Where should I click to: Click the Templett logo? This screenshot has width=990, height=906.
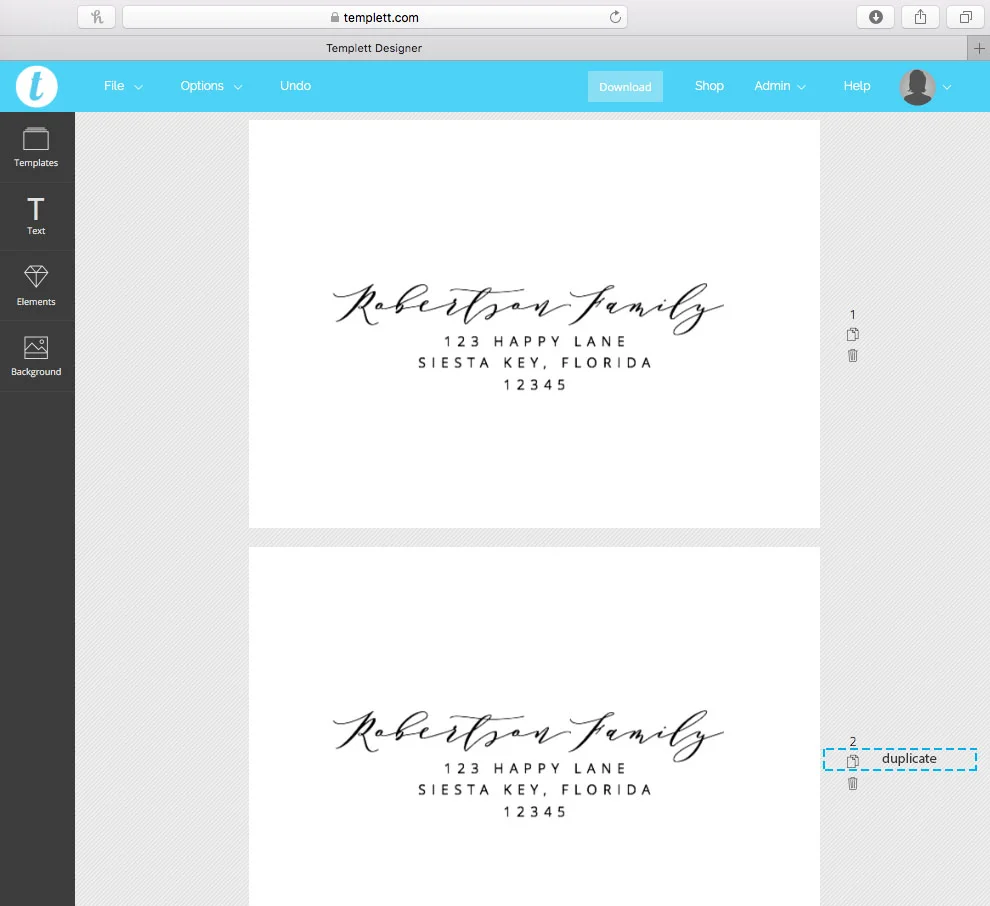click(37, 86)
